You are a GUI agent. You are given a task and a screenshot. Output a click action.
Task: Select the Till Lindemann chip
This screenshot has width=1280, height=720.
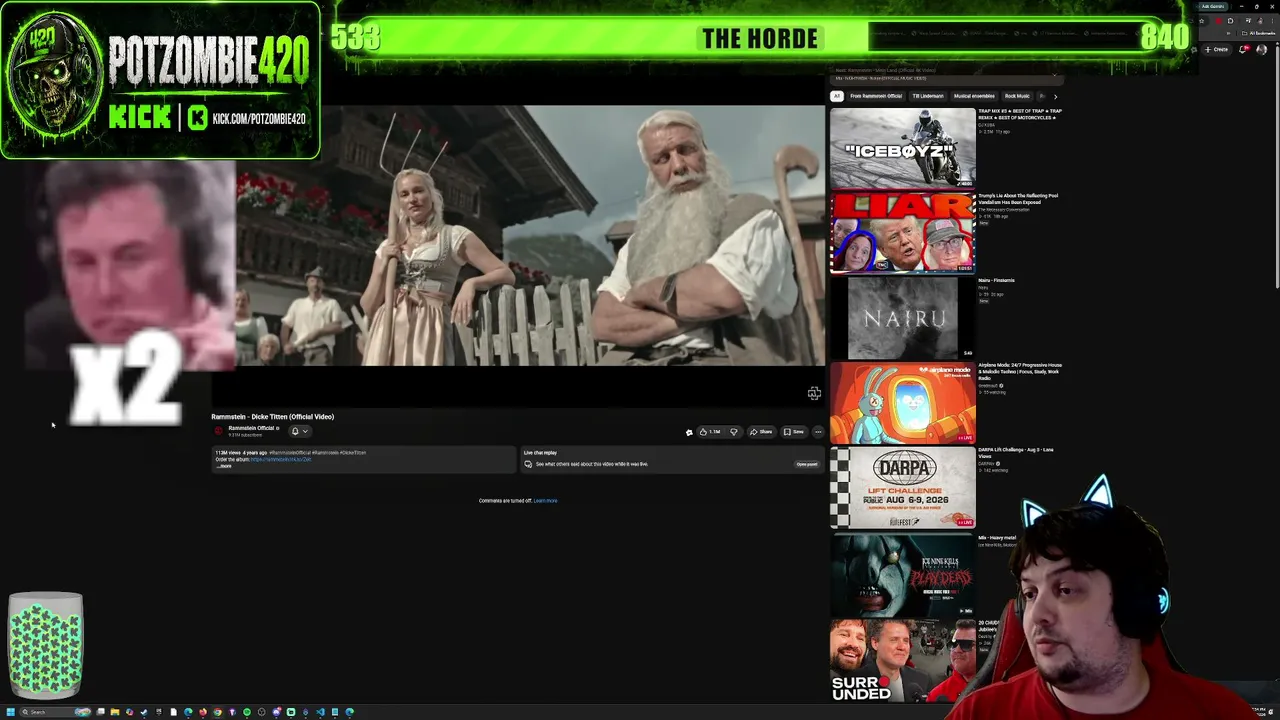(x=928, y=96)
